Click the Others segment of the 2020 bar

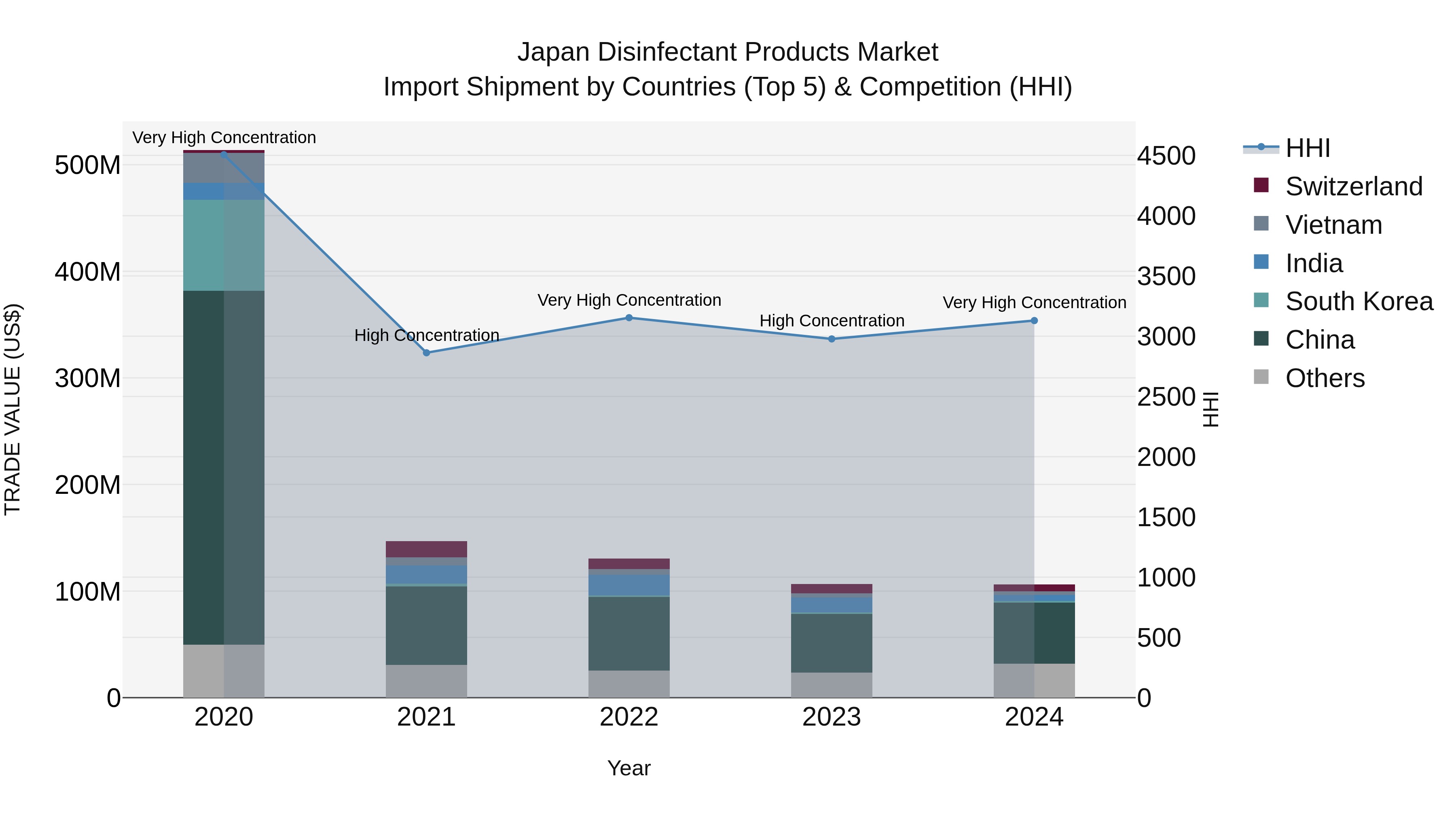point(224,671)
